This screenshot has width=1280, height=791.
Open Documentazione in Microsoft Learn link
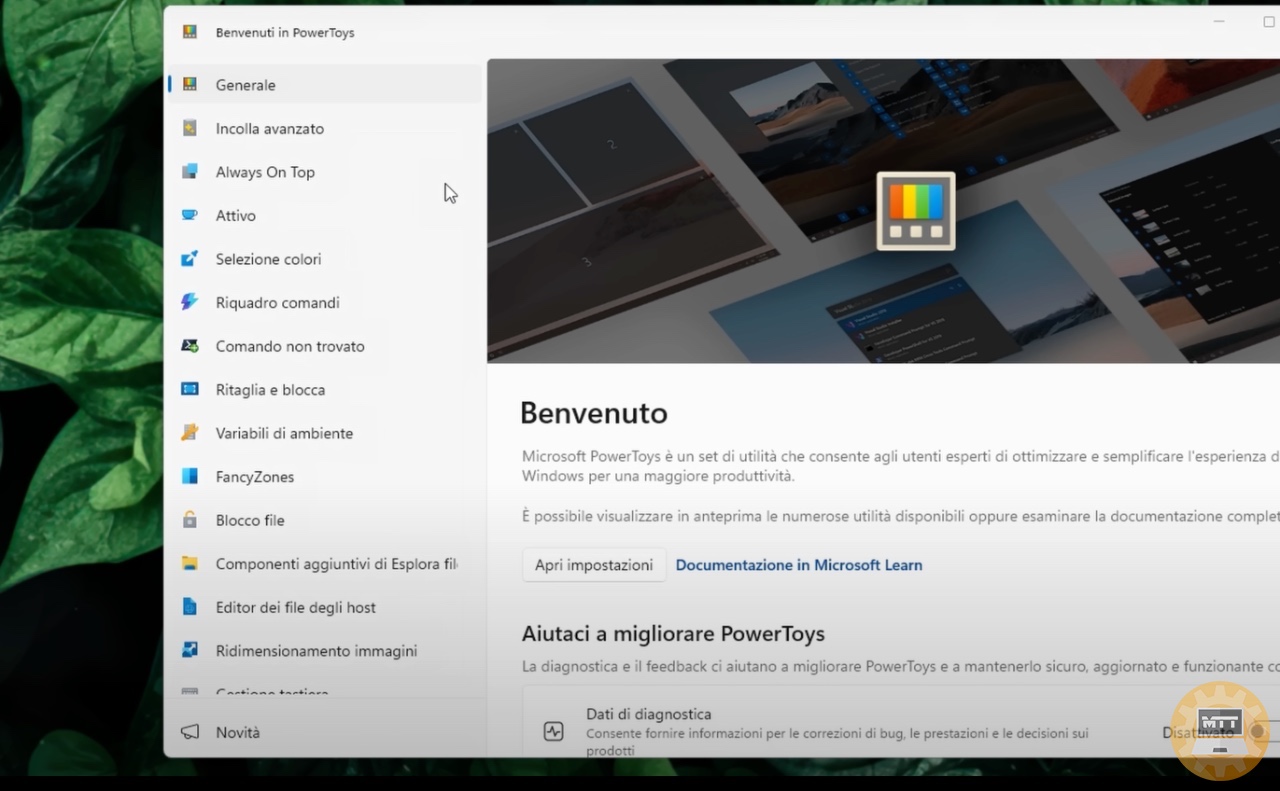tap(799, 565)
